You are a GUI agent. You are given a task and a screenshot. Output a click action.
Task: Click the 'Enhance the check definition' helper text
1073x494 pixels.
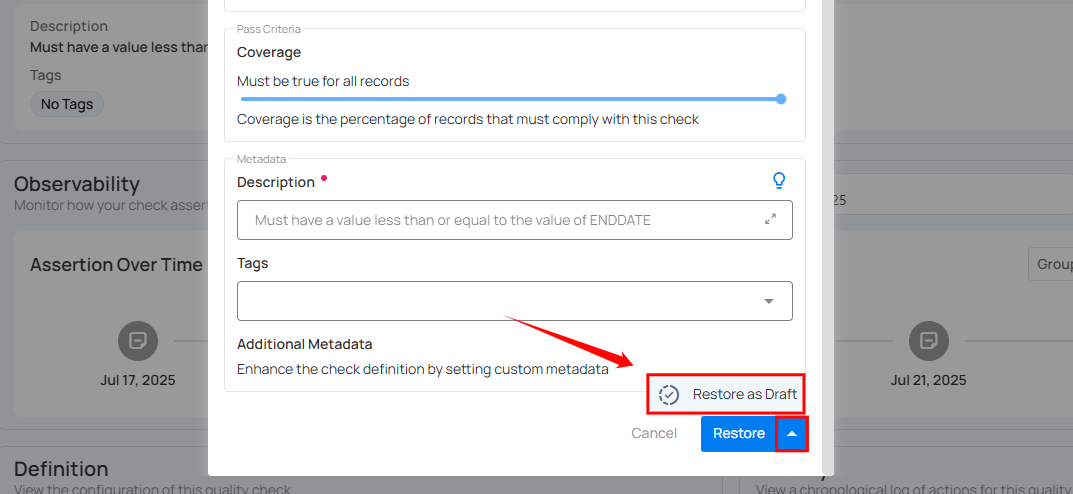pyautogui.click(x=423, y=369)
